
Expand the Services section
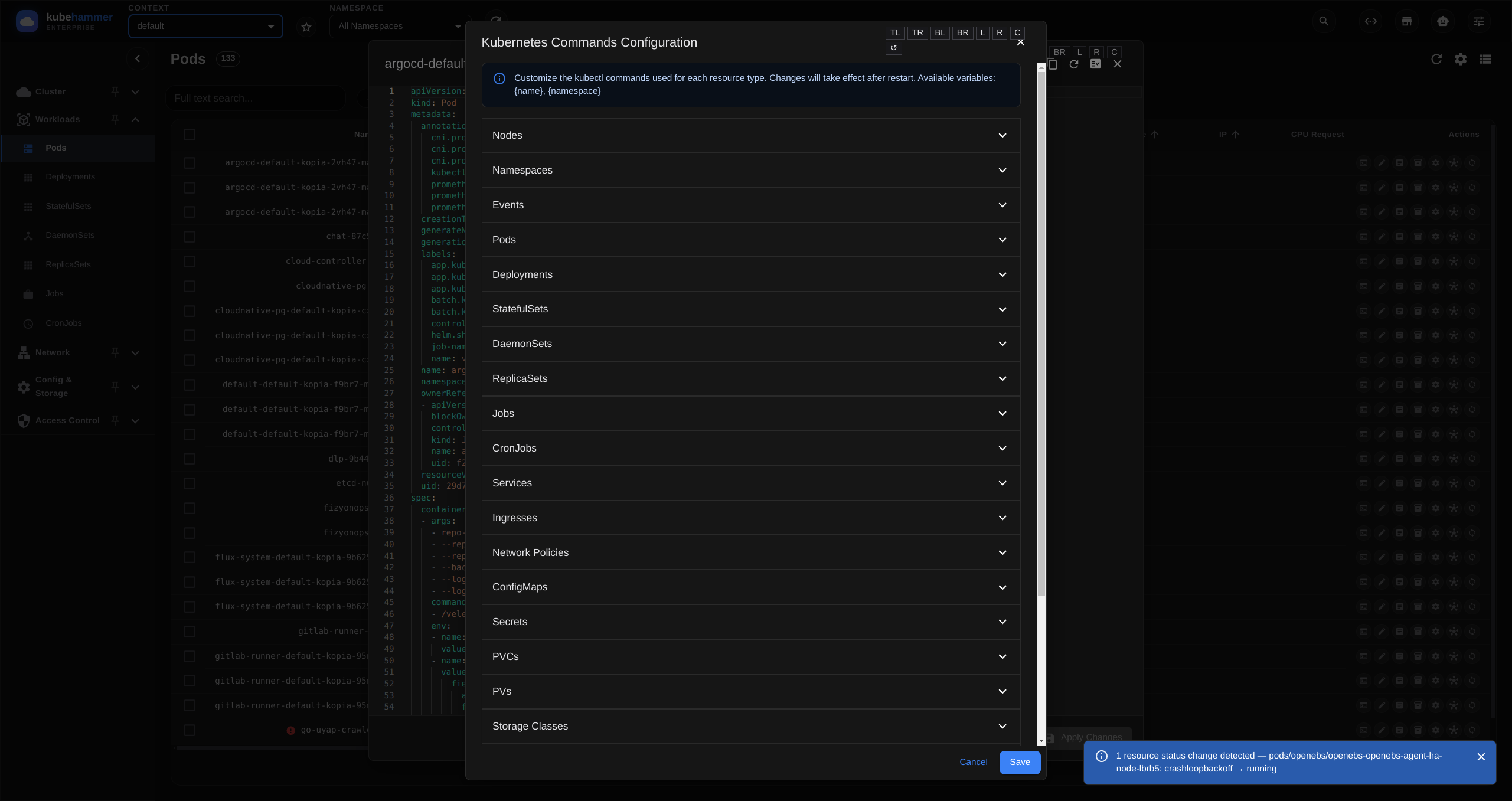point(751,483)
